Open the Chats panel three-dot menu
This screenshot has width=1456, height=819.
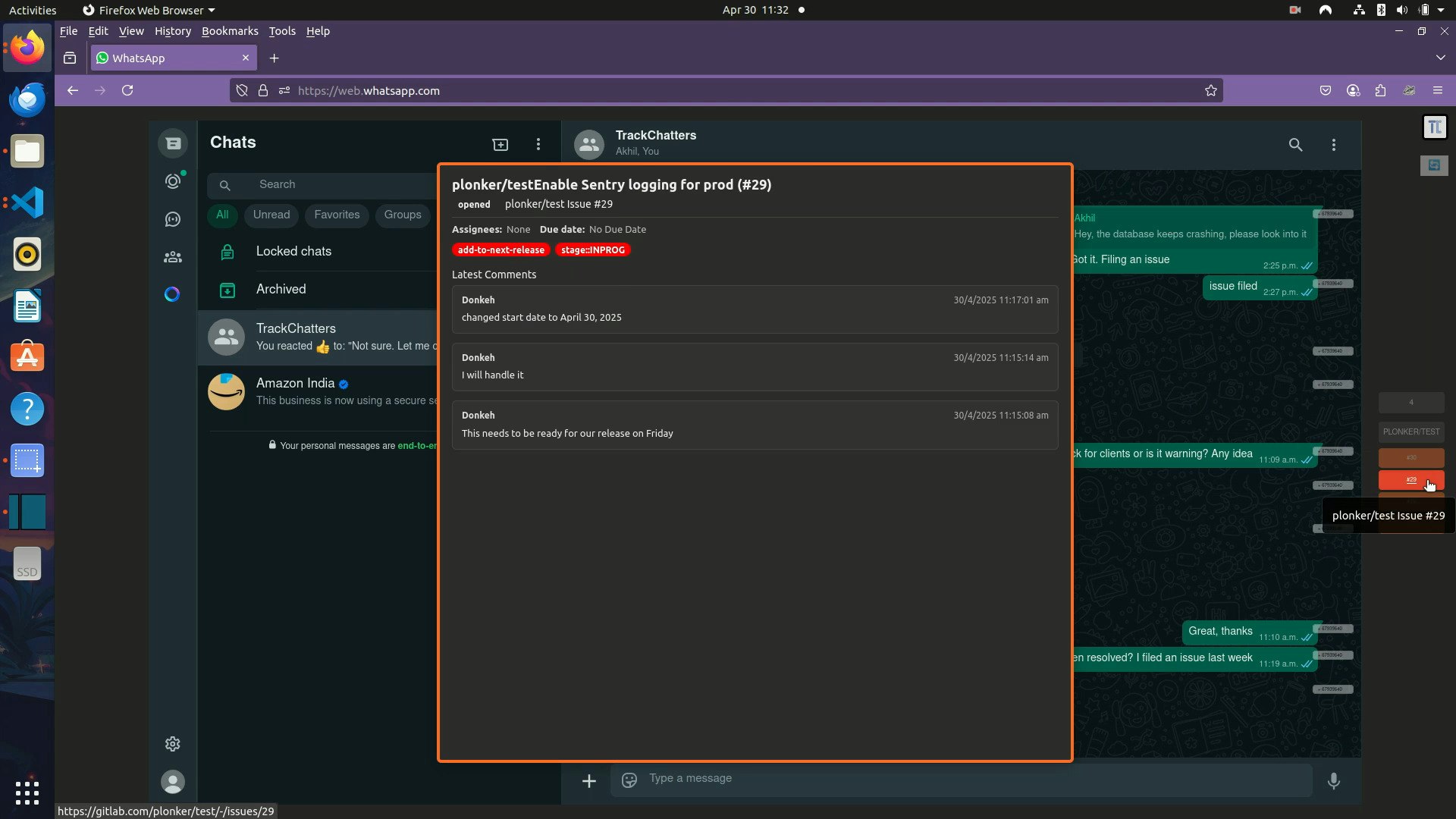tap(538, 144)
